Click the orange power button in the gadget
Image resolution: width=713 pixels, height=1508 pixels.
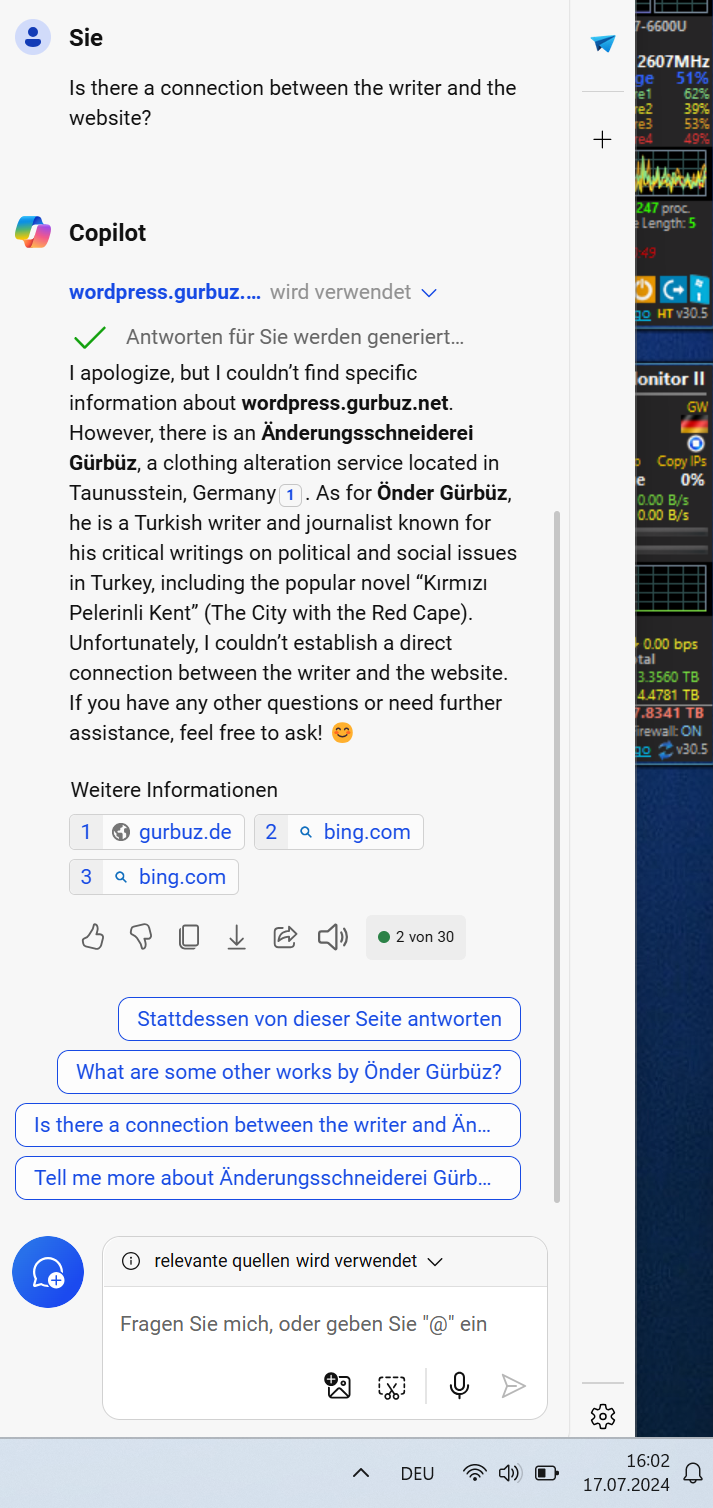(646, 290)
